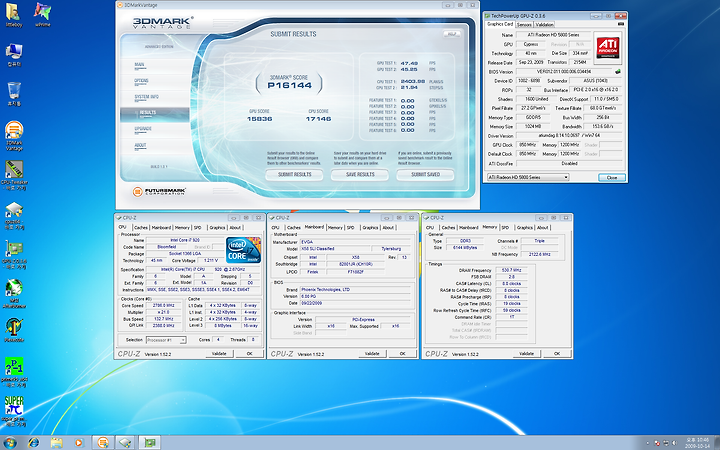Switch to Sensors tab in GPU-Z
720x450 pixels.
(524, 24)
